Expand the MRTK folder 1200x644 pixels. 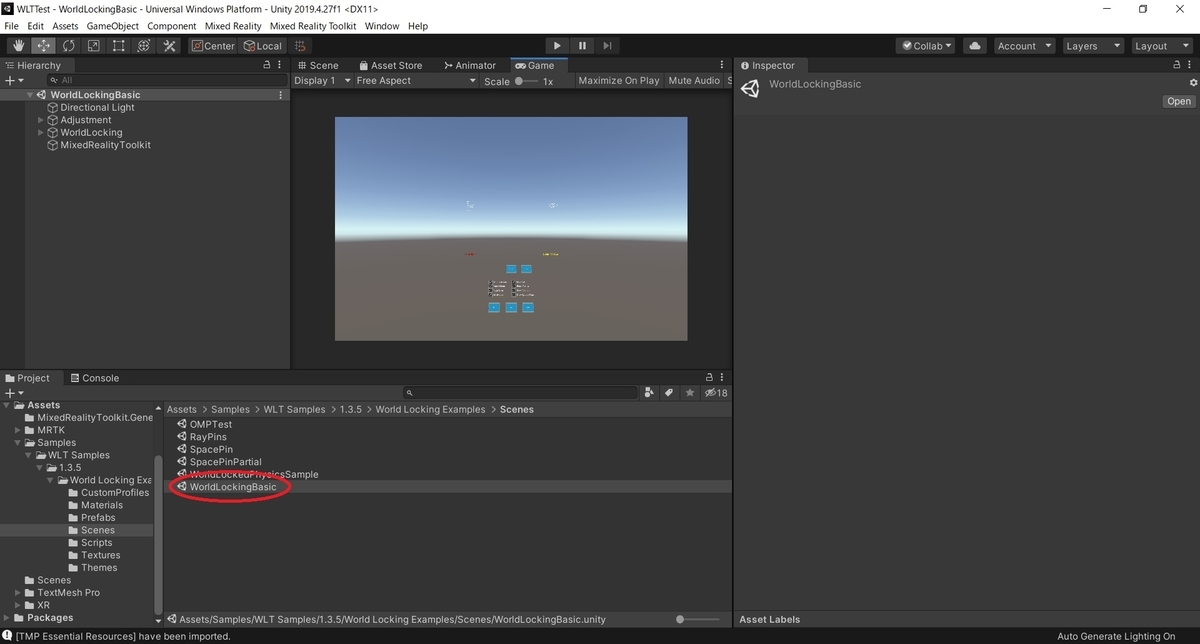(x=18, y=430)
